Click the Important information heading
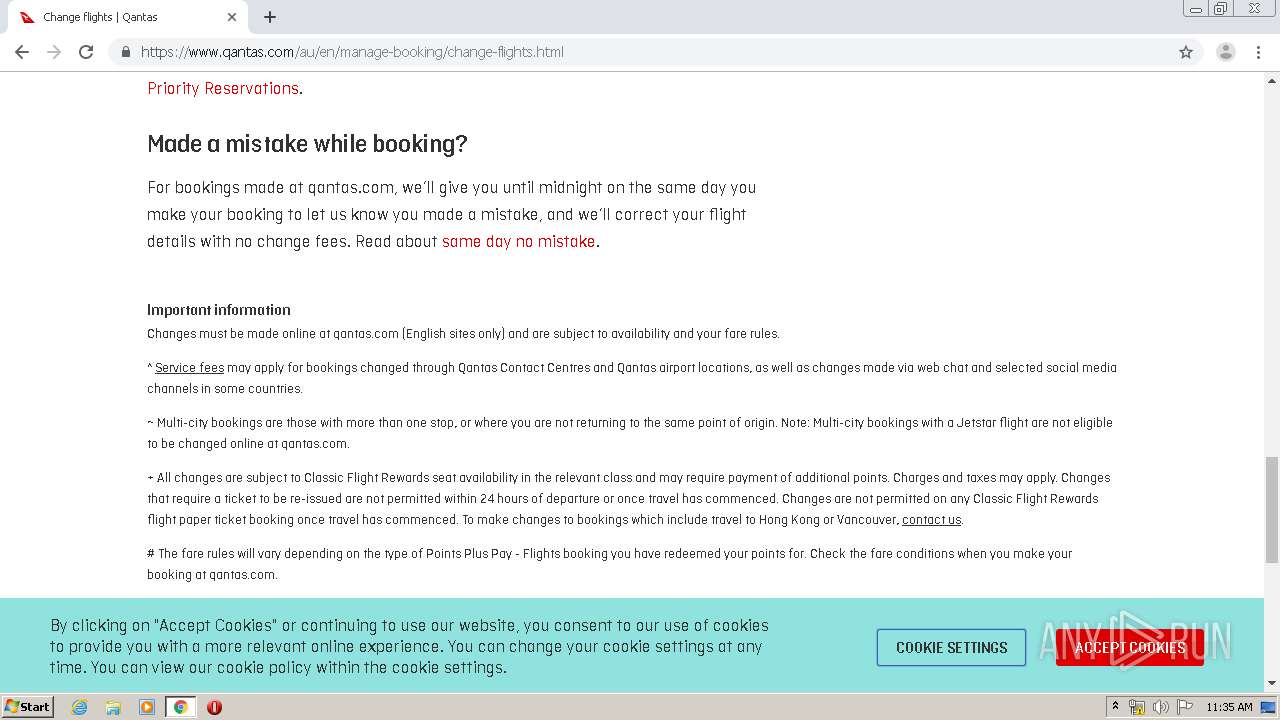Viewport: 1280px width, 720px height. click(219, 310)
